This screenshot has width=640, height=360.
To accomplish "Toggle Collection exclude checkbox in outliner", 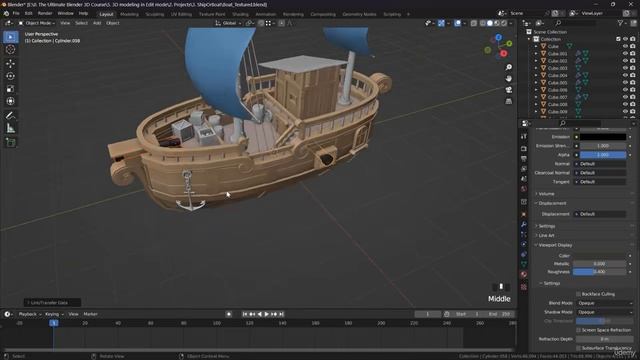I will [x=618, y=39].
